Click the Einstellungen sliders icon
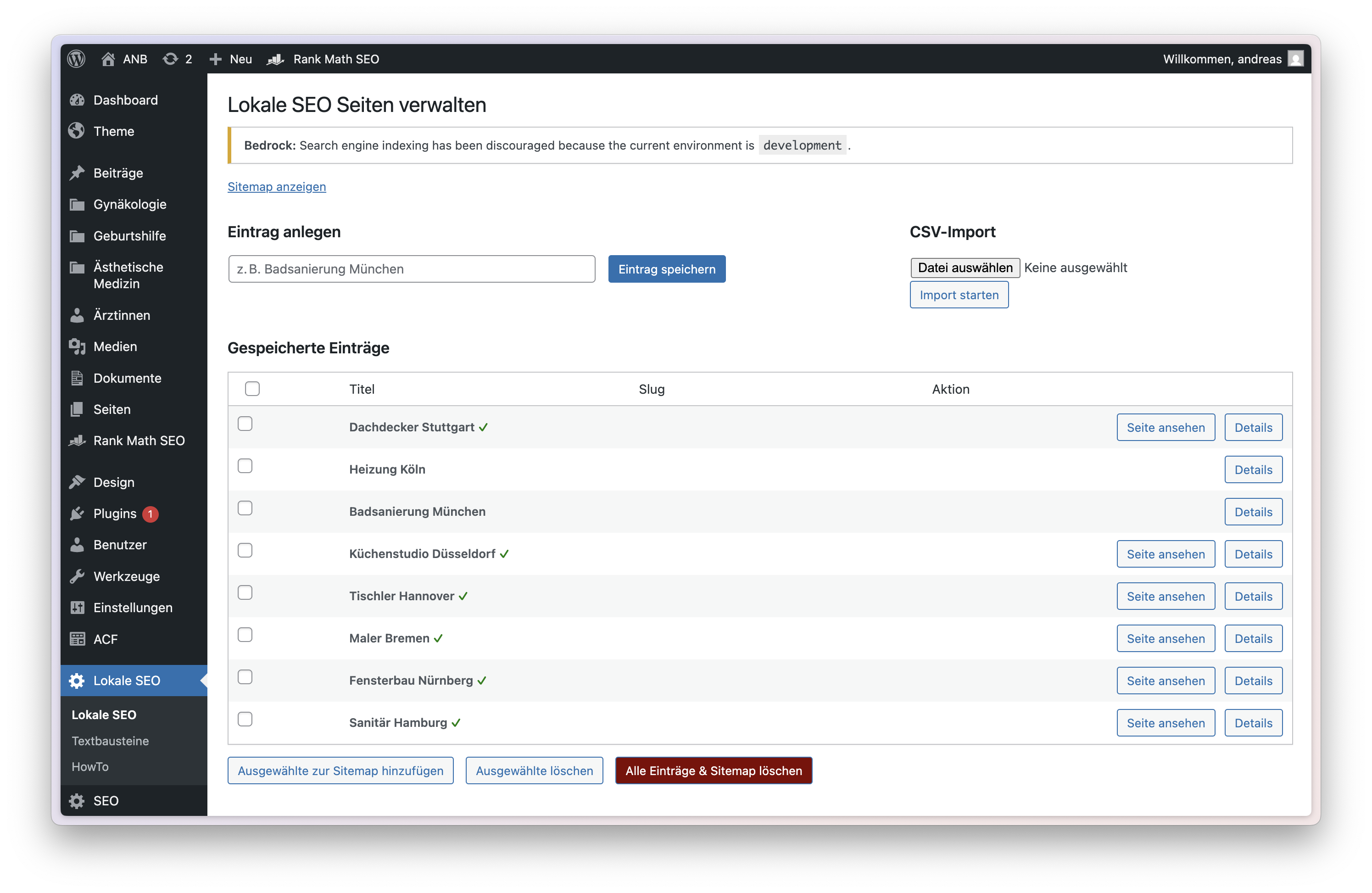Image resolution: width=1372 pixels, height=893 pixels. click(x=77, y=608)
